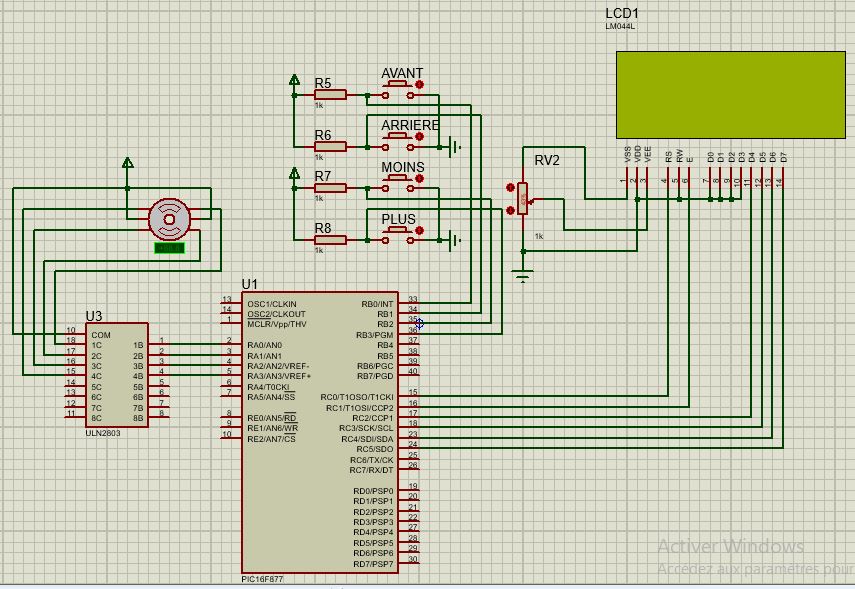
Task: Click the green motor angle readout box
Action: point(170,248)
